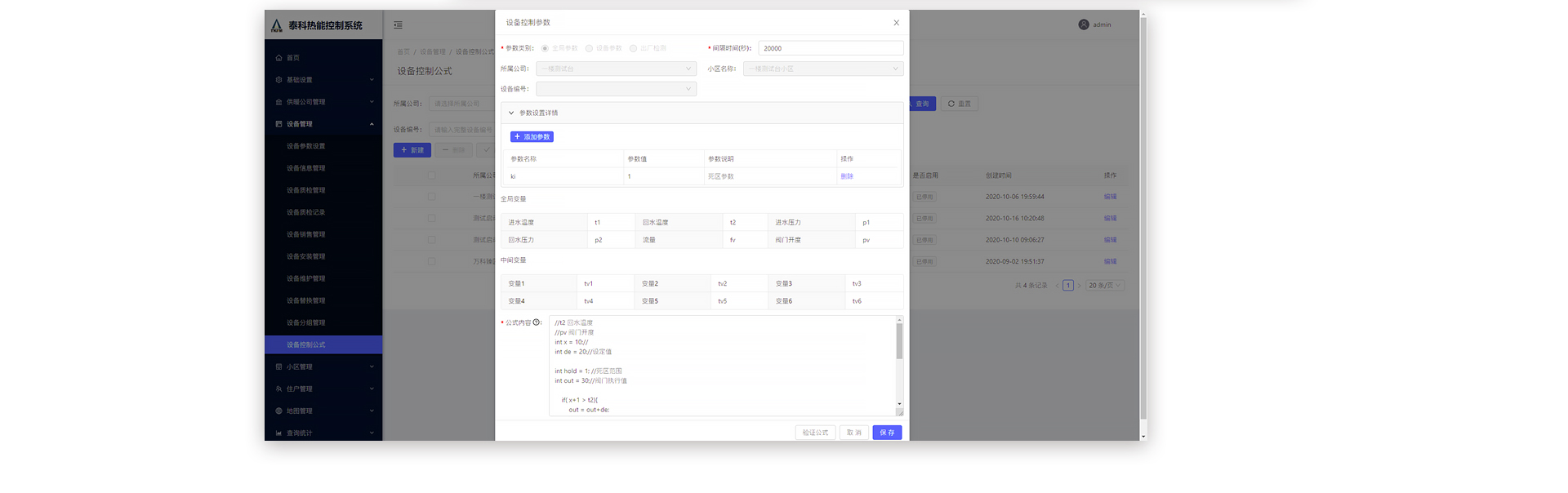
Task: Open 设备参数设置 in the sidebar menu
Action: pyautogui.click(x=305, y=146)
